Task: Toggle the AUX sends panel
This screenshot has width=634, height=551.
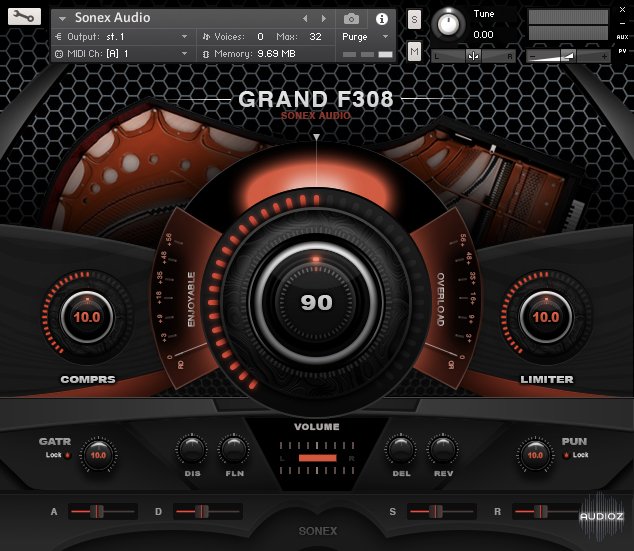Action: pyautogui.click(x=622, y=37)
